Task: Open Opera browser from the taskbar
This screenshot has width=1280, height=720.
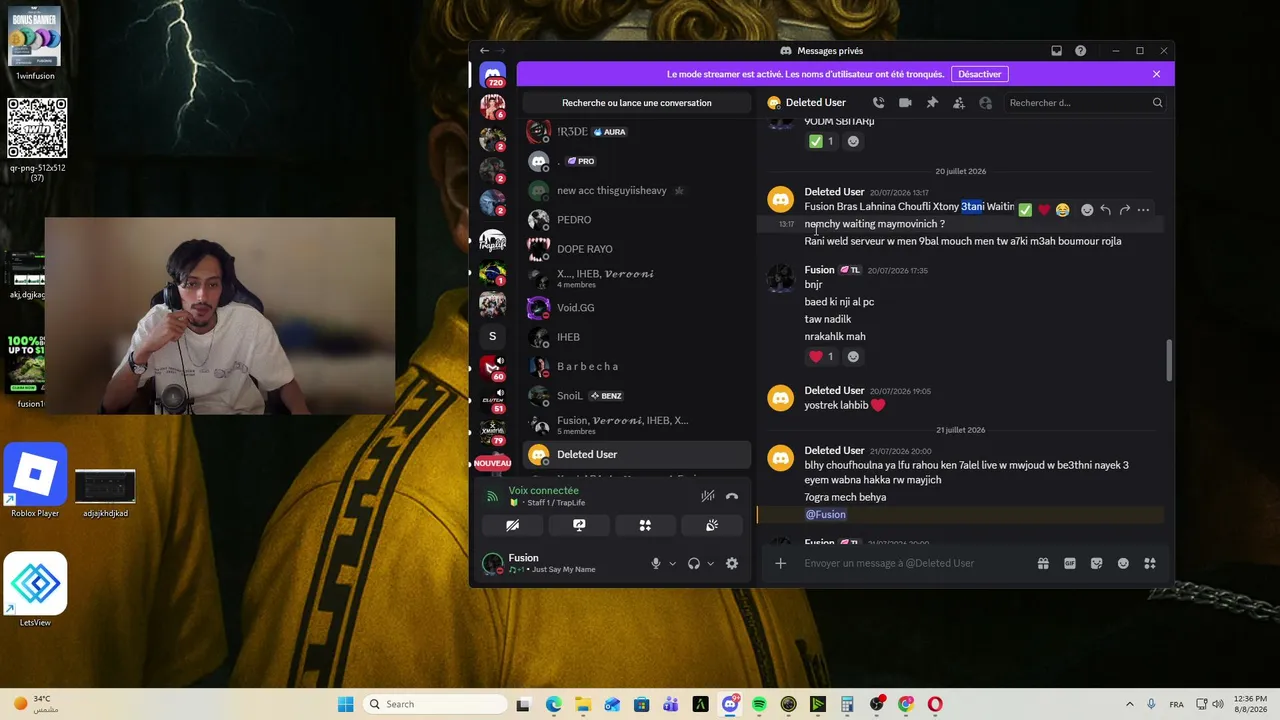Action: [x=935, y=704]
